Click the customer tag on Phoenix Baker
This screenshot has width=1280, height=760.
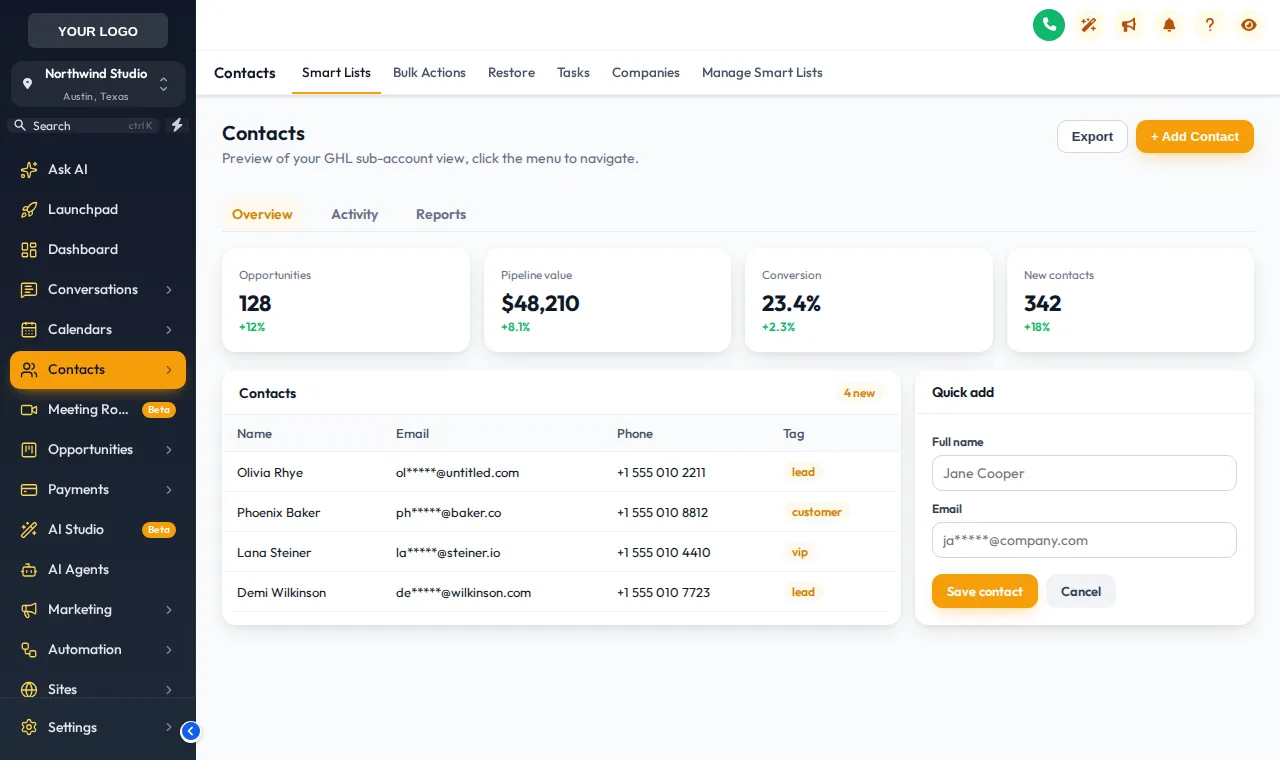pos(817,512)
